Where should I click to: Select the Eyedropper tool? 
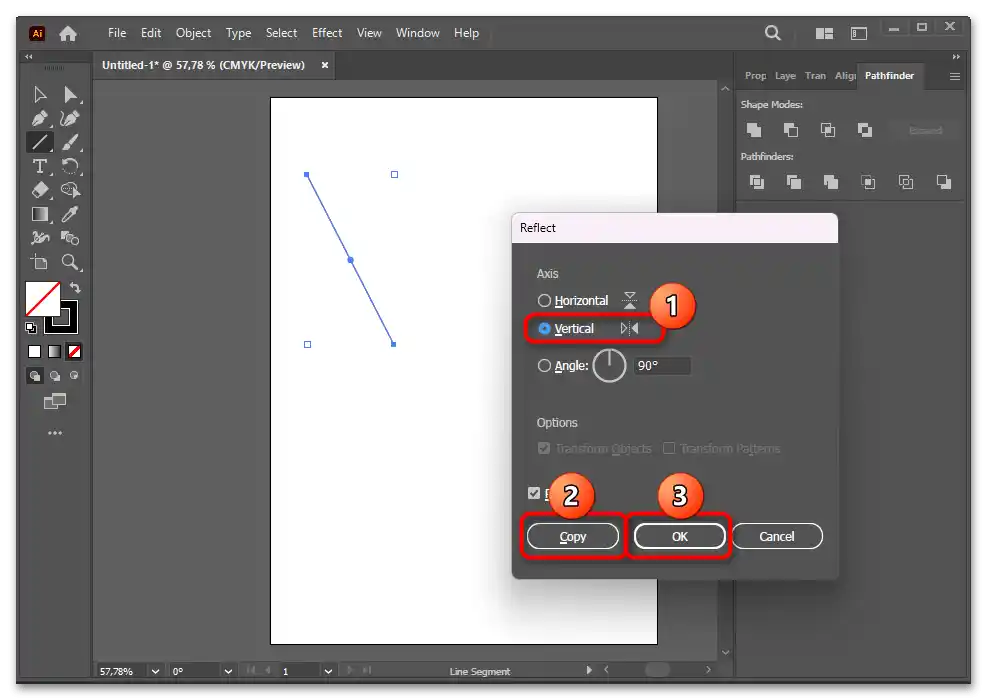70,214
